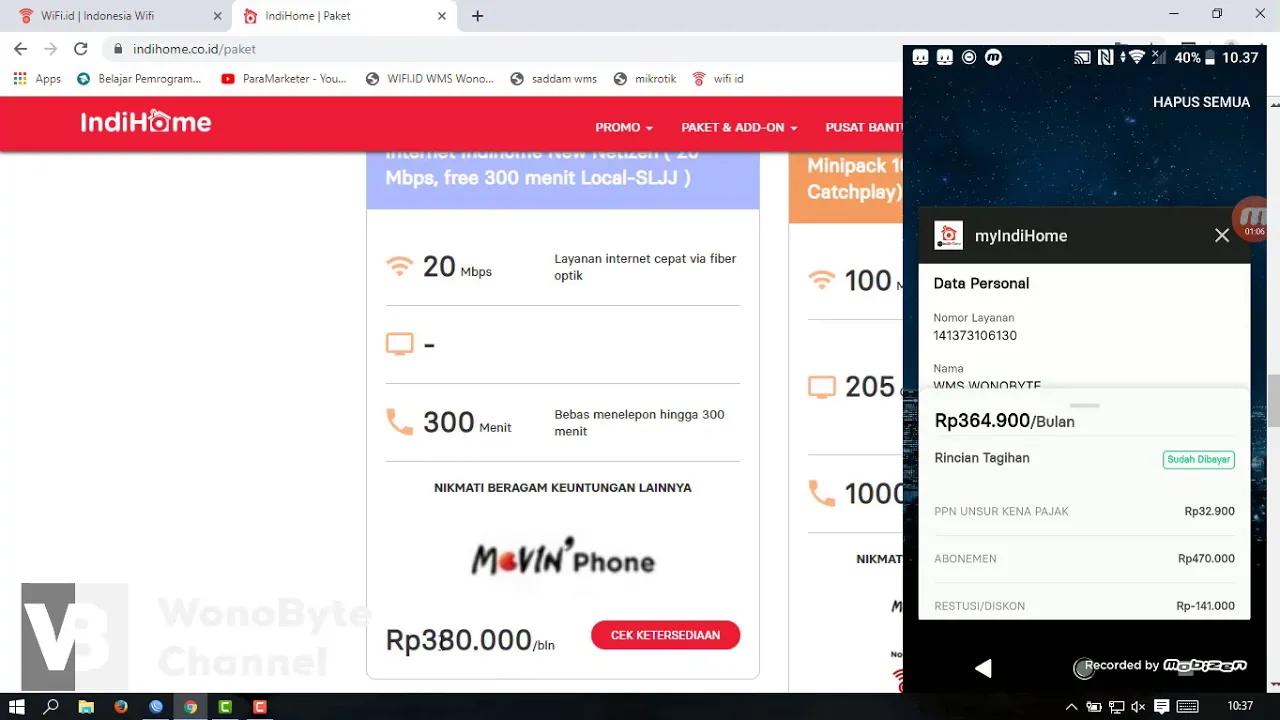The width and height of the screenshot is (1280, 720).
Task: Tap the Android back triangle button
Action: coord(984,668)
